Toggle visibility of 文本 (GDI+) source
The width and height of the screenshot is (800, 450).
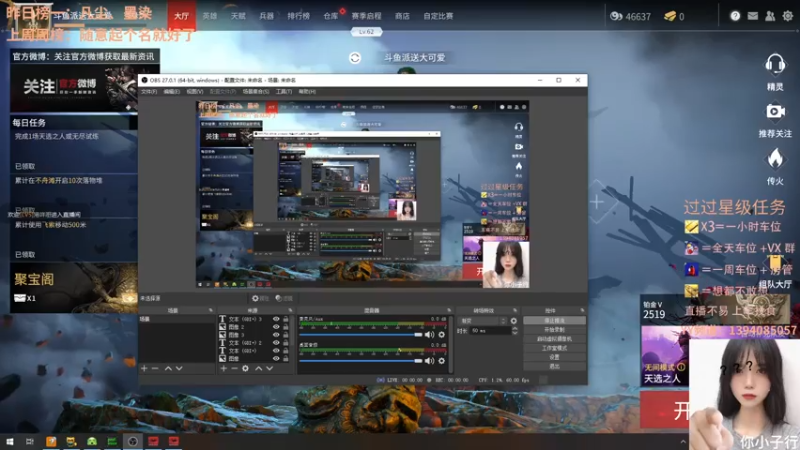pyautogui.click(x=276, y=351)
